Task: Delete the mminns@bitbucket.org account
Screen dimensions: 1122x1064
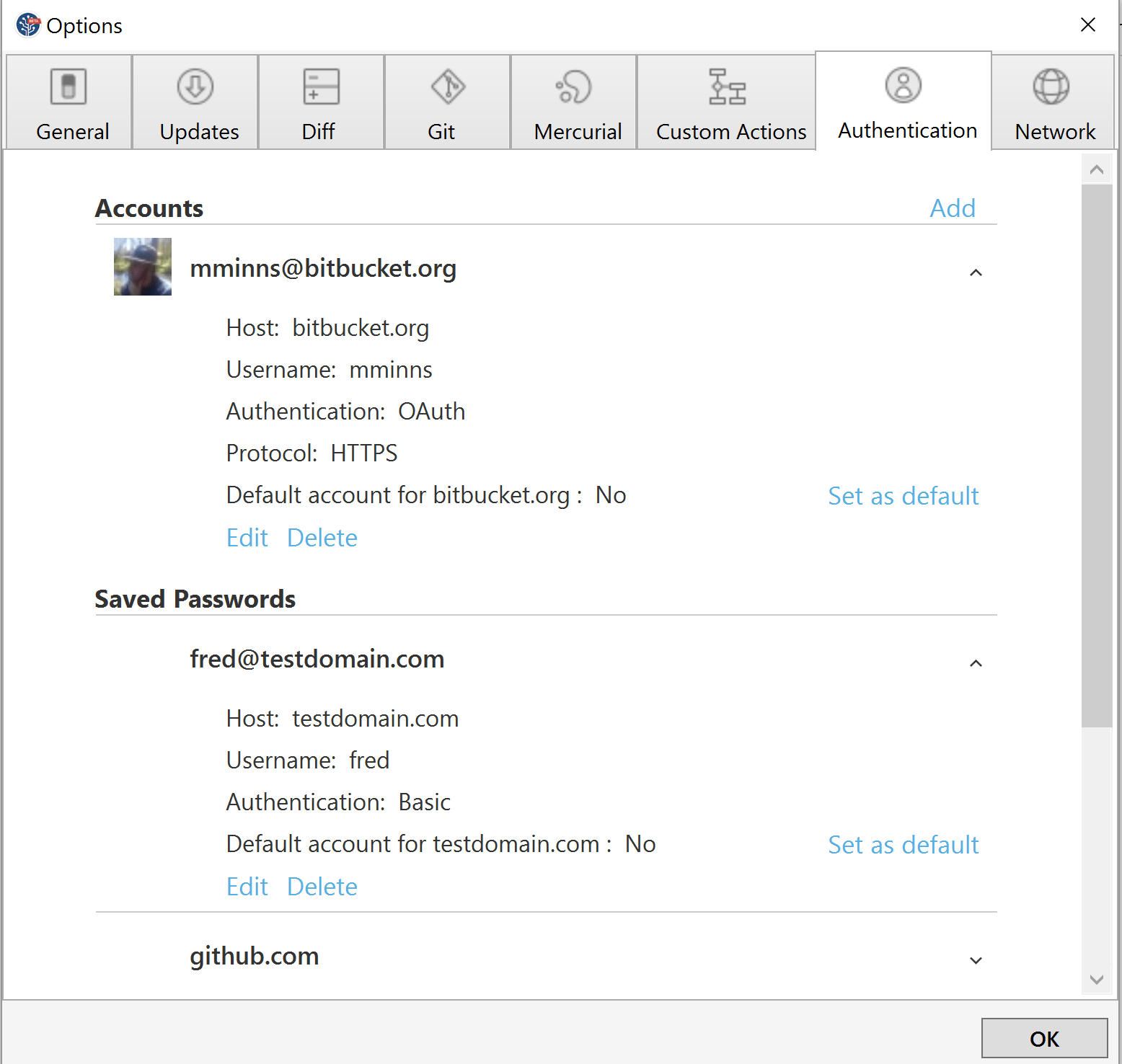Action: coord(322,537)
